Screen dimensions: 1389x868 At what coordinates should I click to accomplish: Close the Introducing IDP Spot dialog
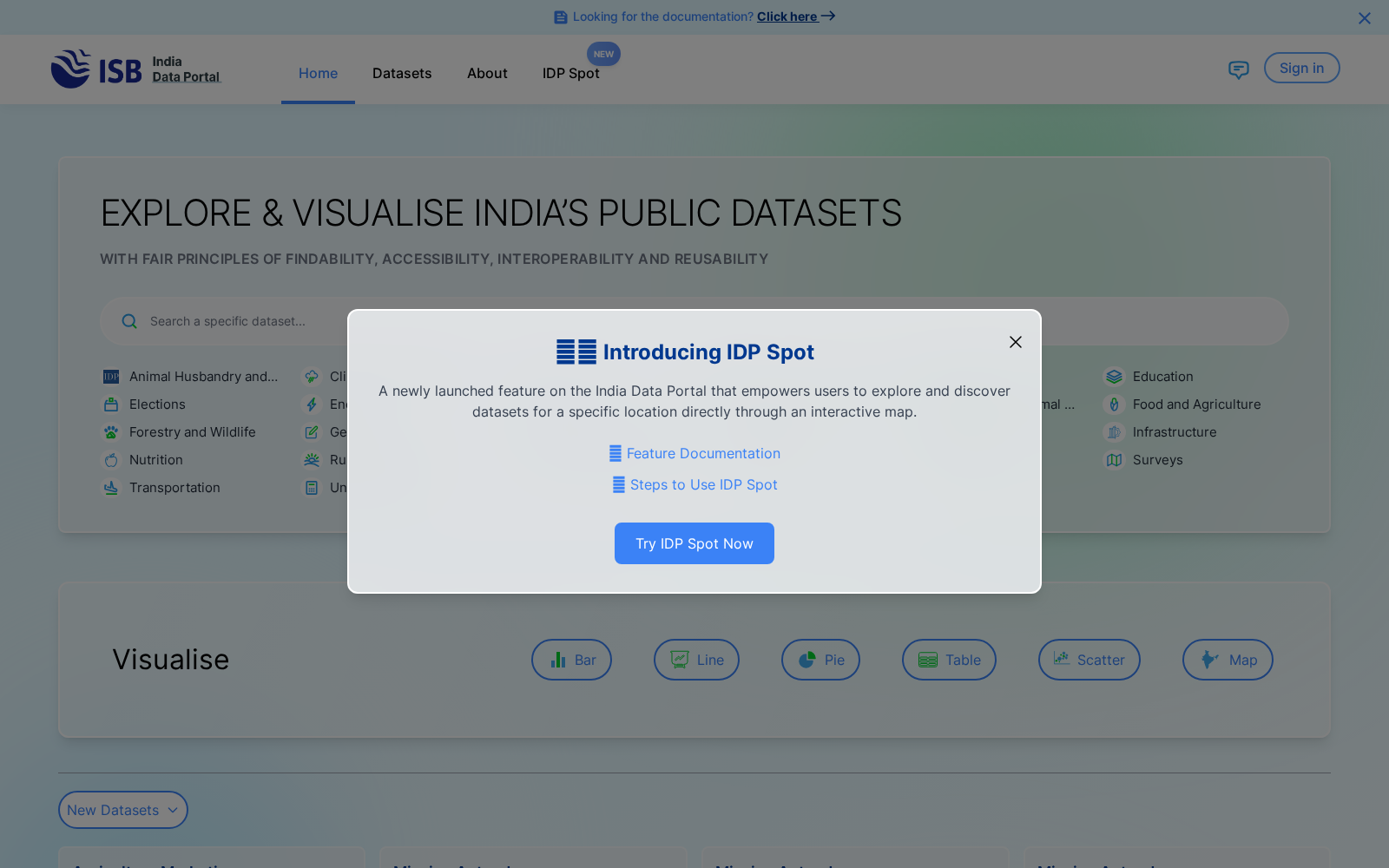[x=1016, y=342]
